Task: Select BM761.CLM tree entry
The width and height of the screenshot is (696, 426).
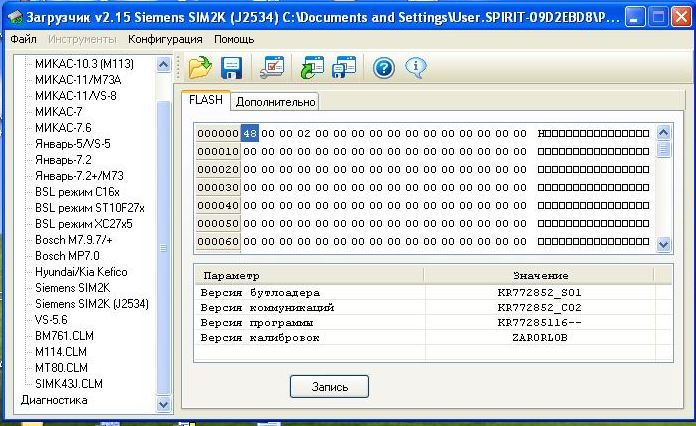Action: 64,335
